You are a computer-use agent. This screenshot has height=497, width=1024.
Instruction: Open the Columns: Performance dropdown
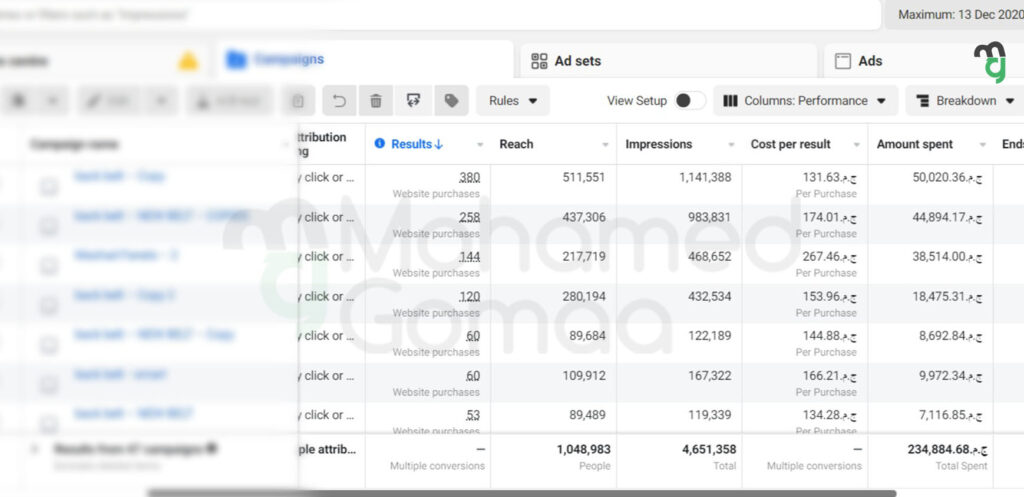pyautogui.click(x=805, y=101)
